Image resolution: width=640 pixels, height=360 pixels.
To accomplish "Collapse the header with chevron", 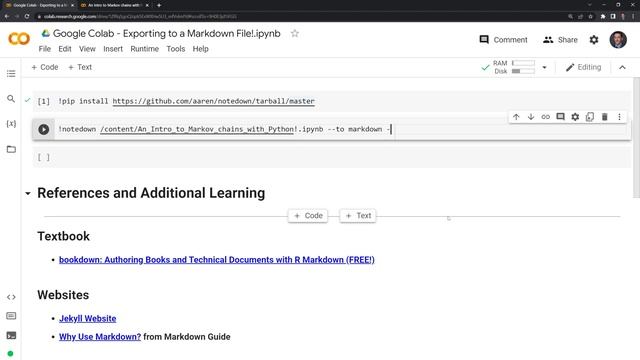I will (x=622, y=67).
